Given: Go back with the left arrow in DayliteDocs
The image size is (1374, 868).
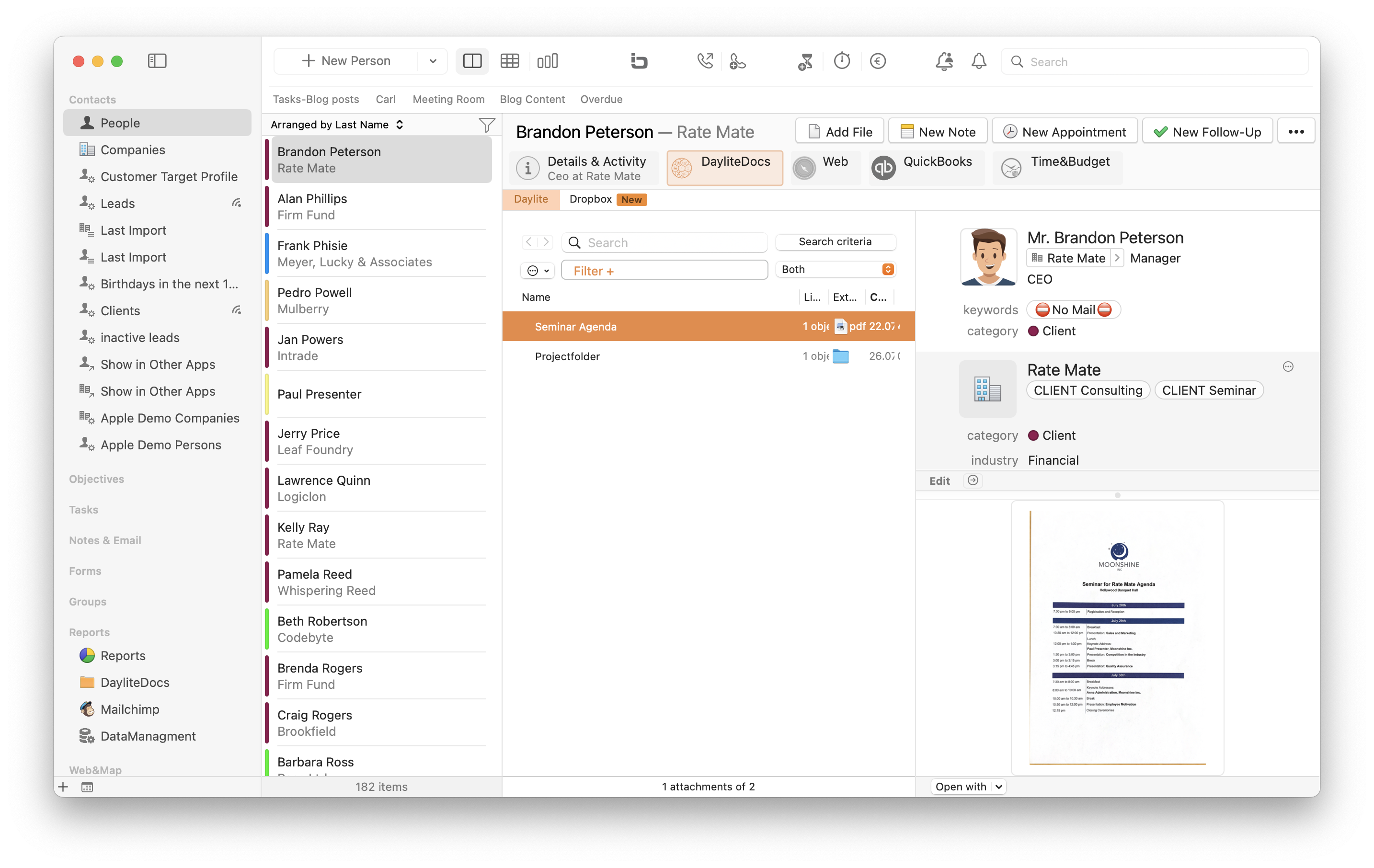Looking at the screenshot, I should point(529,242).
